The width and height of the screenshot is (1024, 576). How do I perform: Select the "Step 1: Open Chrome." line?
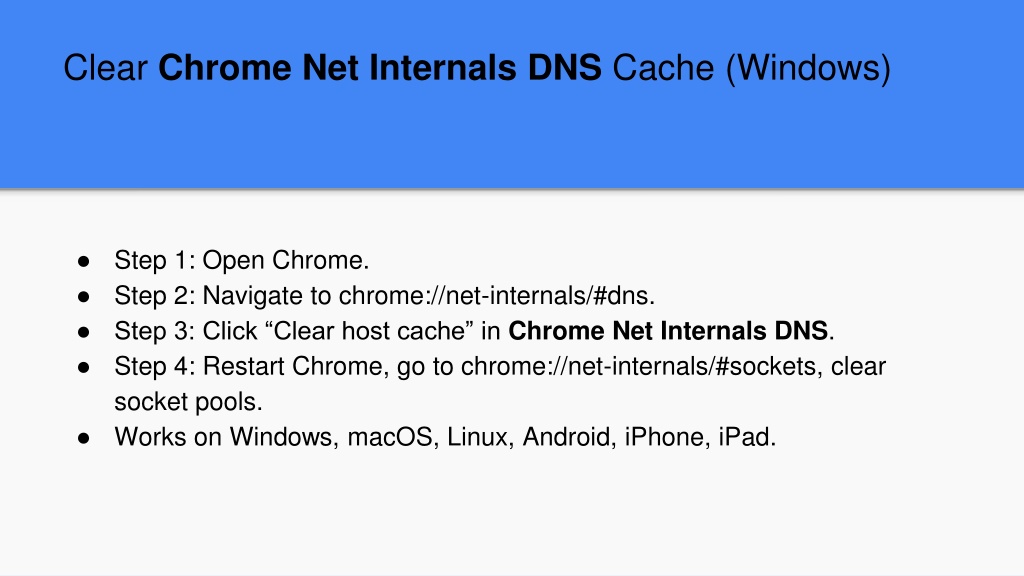tap(242, 260)
